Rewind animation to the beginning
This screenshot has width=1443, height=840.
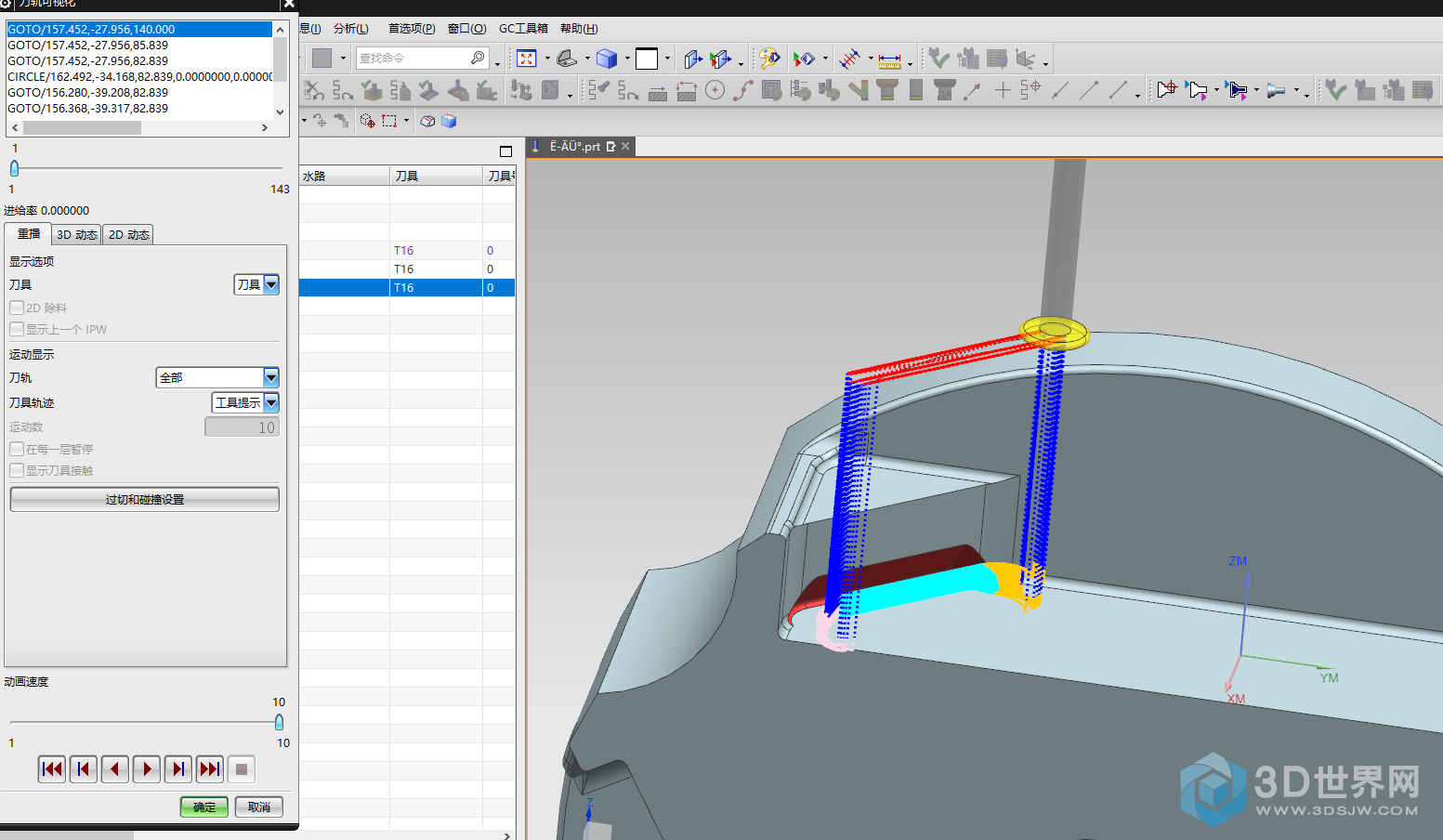click(x=52, y=768)
